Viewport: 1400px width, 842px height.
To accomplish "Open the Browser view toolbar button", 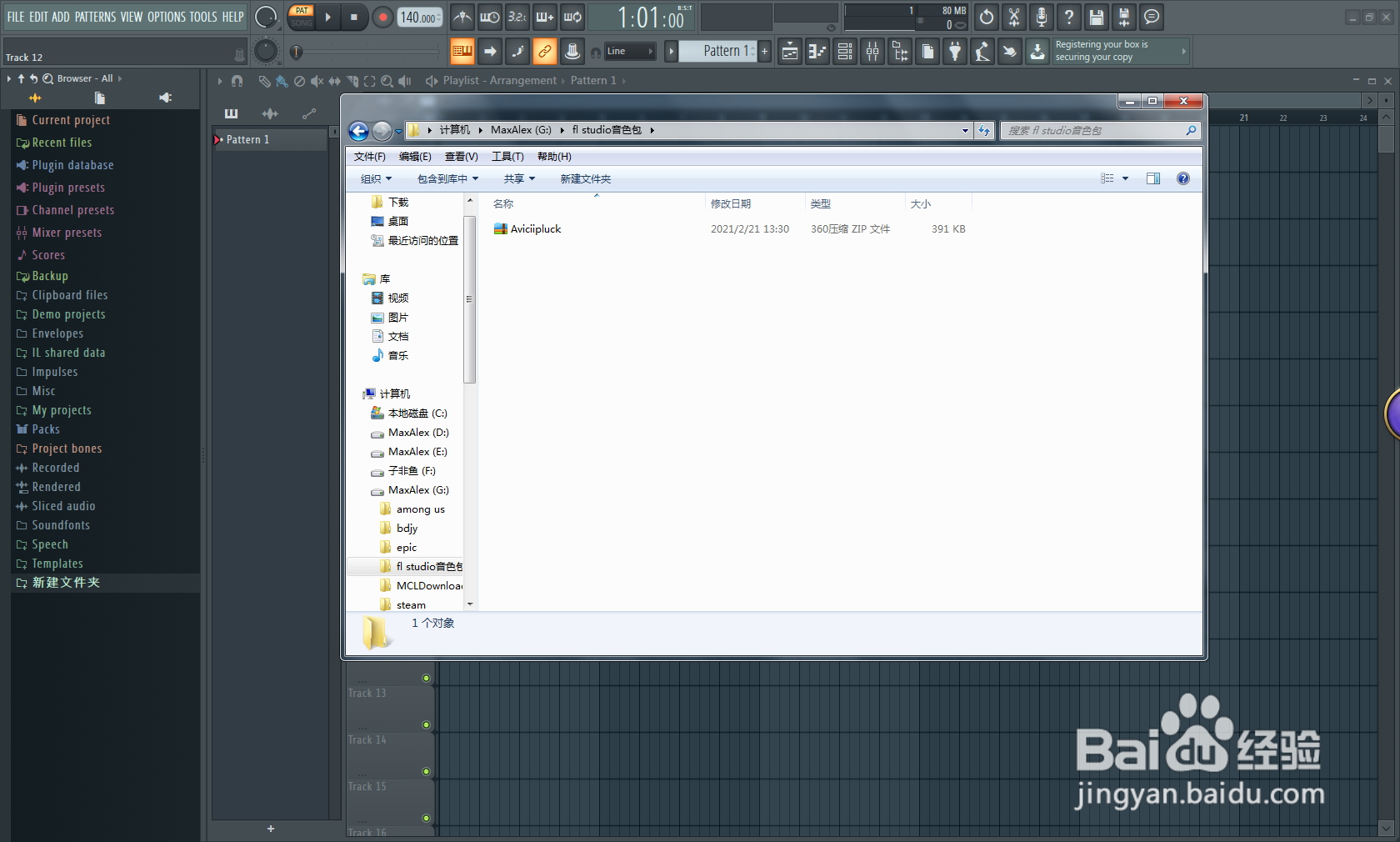I will point(900,52).
